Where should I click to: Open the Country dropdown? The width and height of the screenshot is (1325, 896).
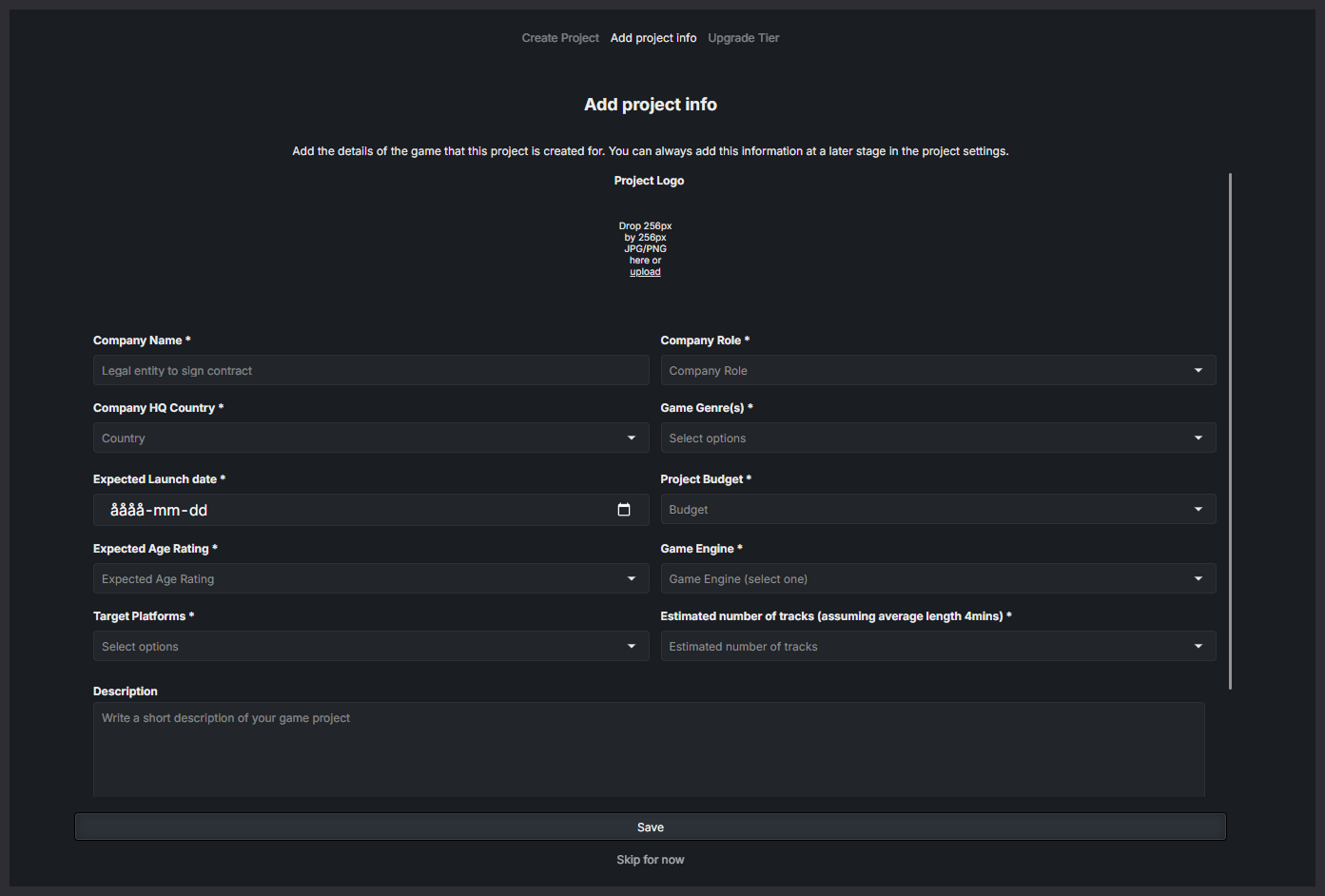[x=371, y=438]
